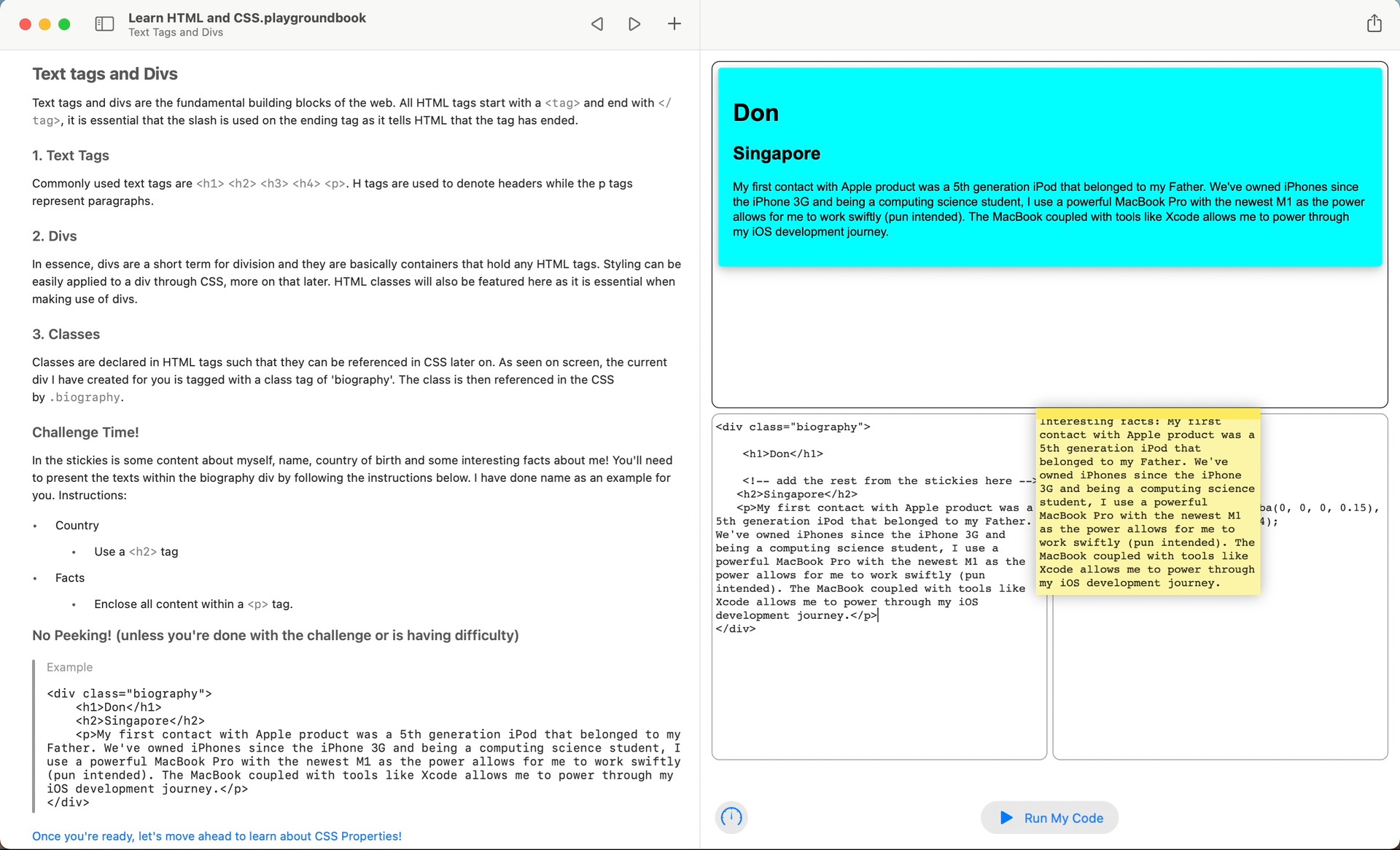Click the 'Example' label above code sample

[x=70, y=667]
